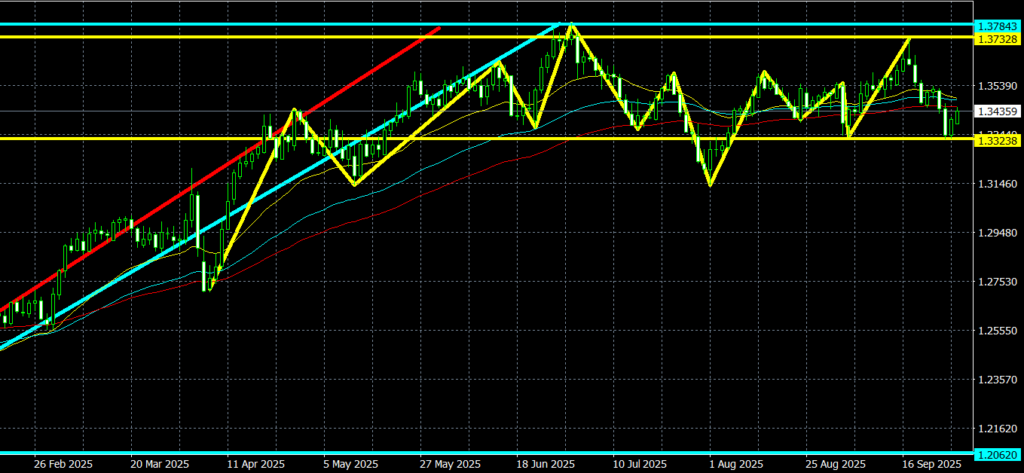
Task: Click the 11 Apr 2025 date label
Action: coord(253,464)
